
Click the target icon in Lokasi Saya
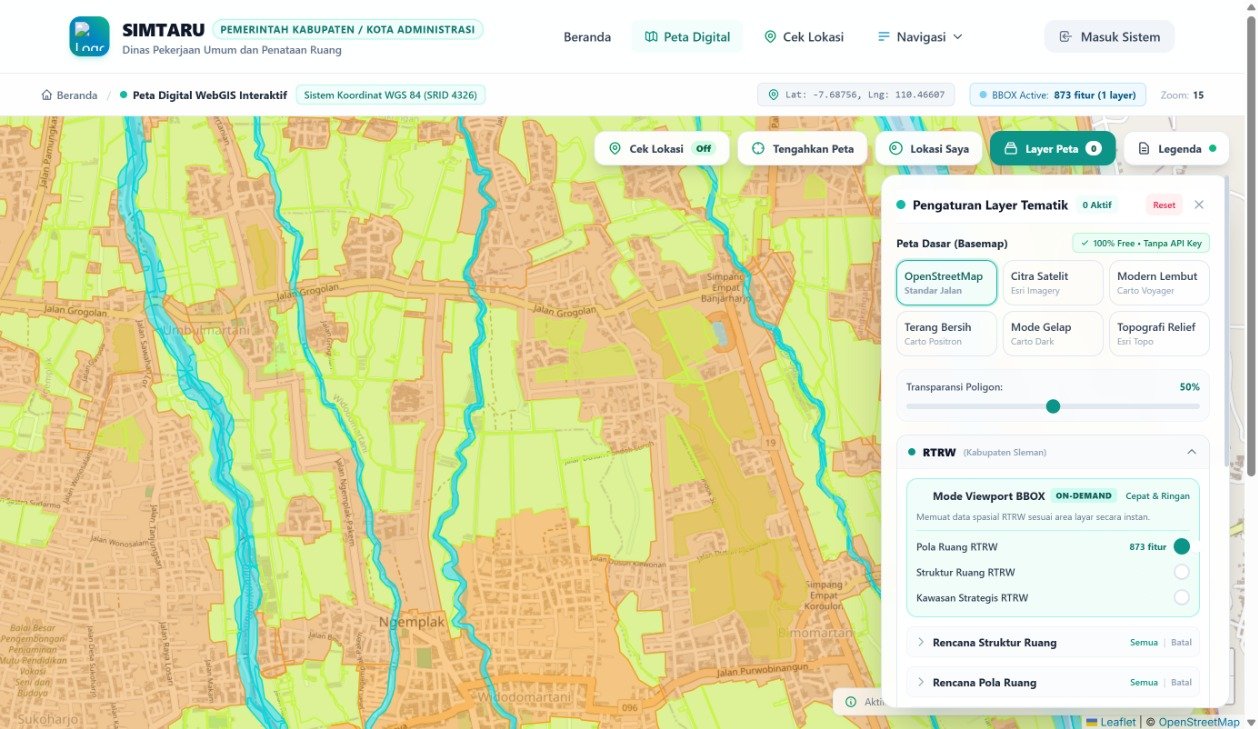895,149
